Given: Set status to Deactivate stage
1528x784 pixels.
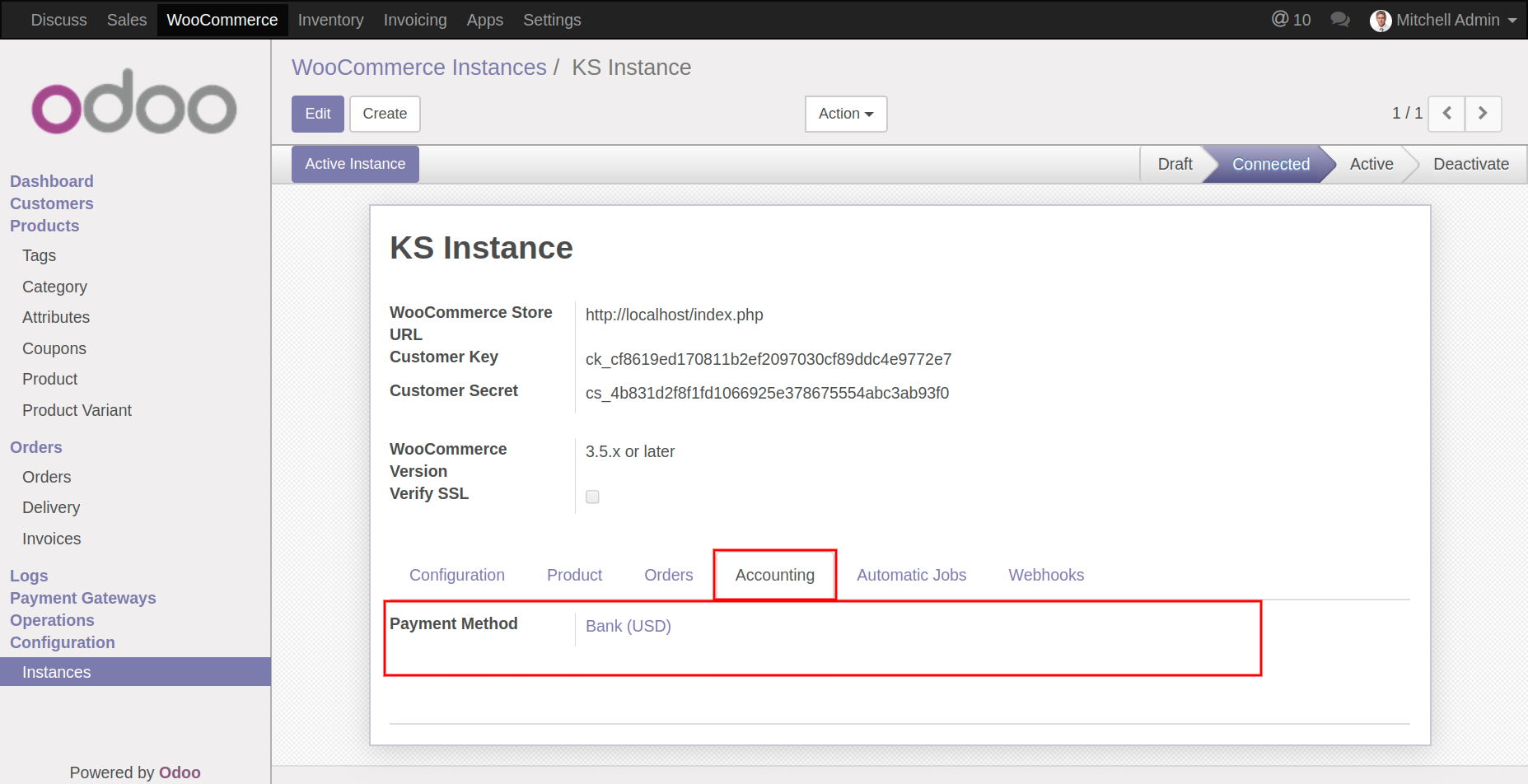Looking at the screenshot, I should (x=1470, y=164).
